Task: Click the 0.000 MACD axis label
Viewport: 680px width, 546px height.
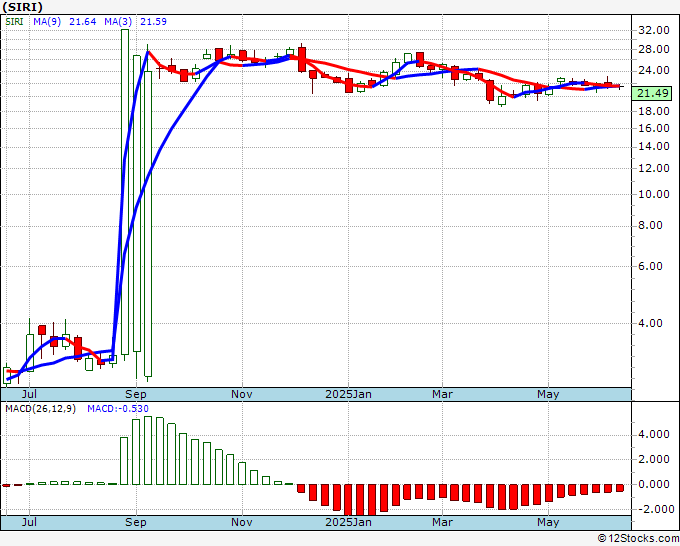Action: tap(656, 484)
